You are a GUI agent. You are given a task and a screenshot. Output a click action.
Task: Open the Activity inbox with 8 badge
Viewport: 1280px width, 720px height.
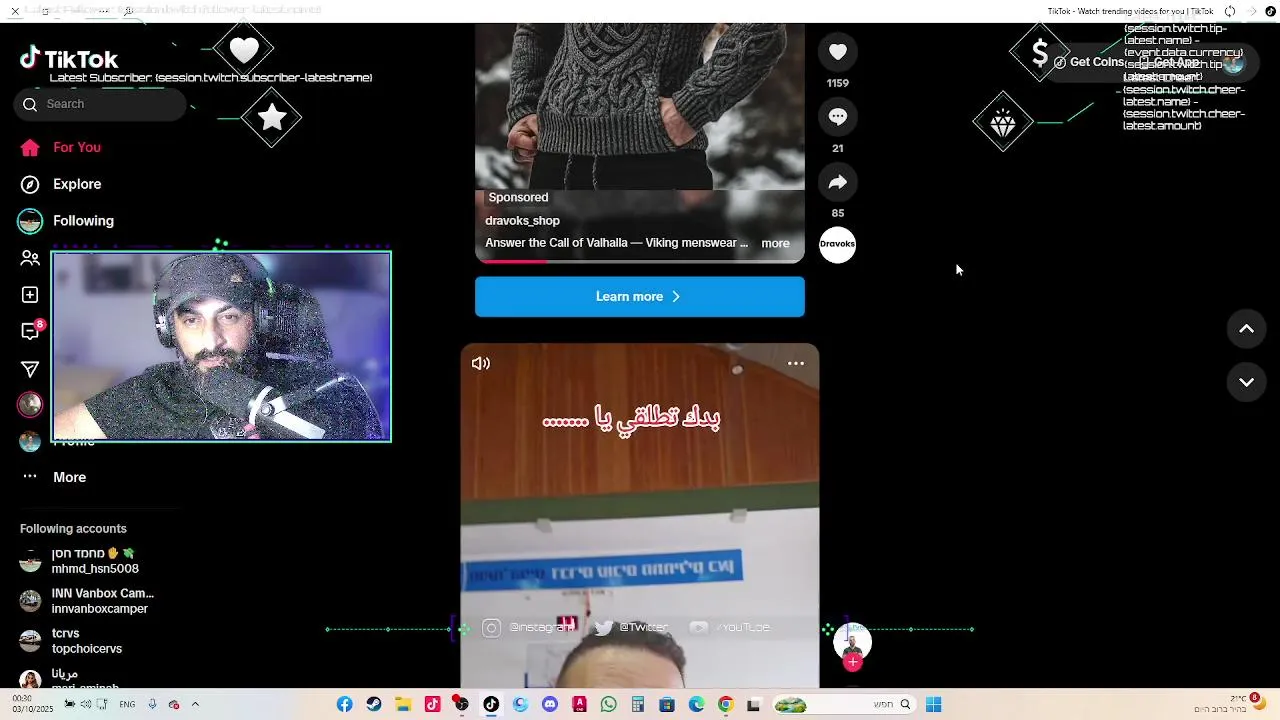pos(30,331)
